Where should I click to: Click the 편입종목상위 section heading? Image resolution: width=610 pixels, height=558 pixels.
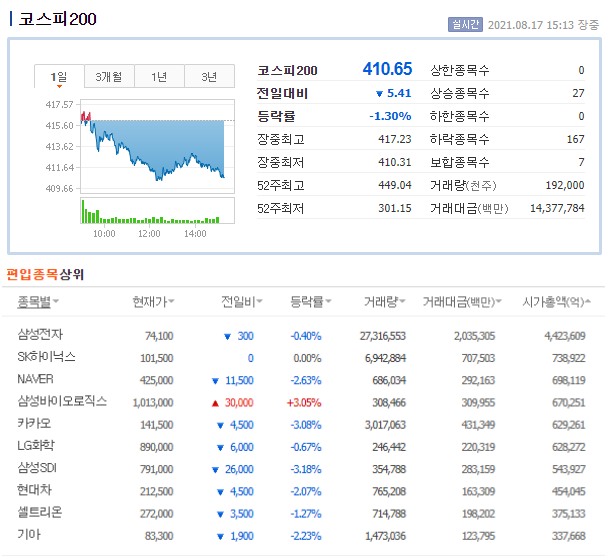coord(45,274)
